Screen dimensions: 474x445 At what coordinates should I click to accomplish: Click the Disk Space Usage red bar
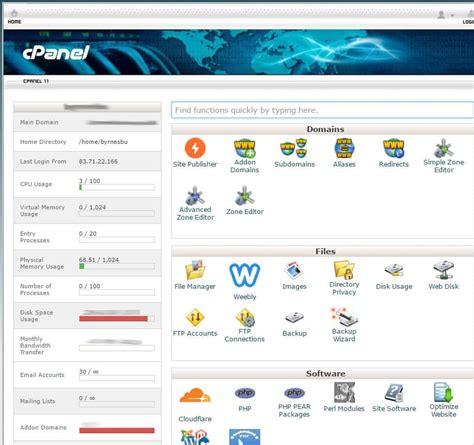pyautogui.click(x=113, y=319)
